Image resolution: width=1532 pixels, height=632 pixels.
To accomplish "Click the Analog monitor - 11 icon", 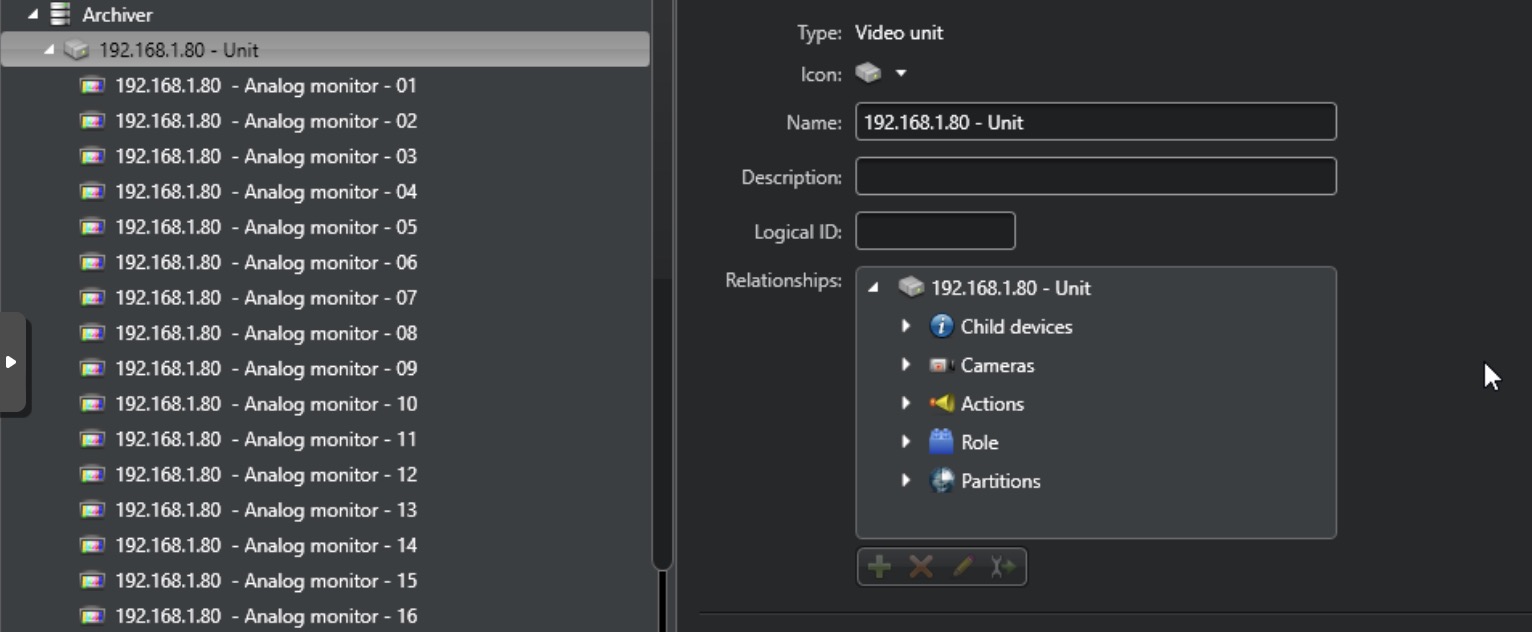I will pyautogui.click(x=92, y=439).
